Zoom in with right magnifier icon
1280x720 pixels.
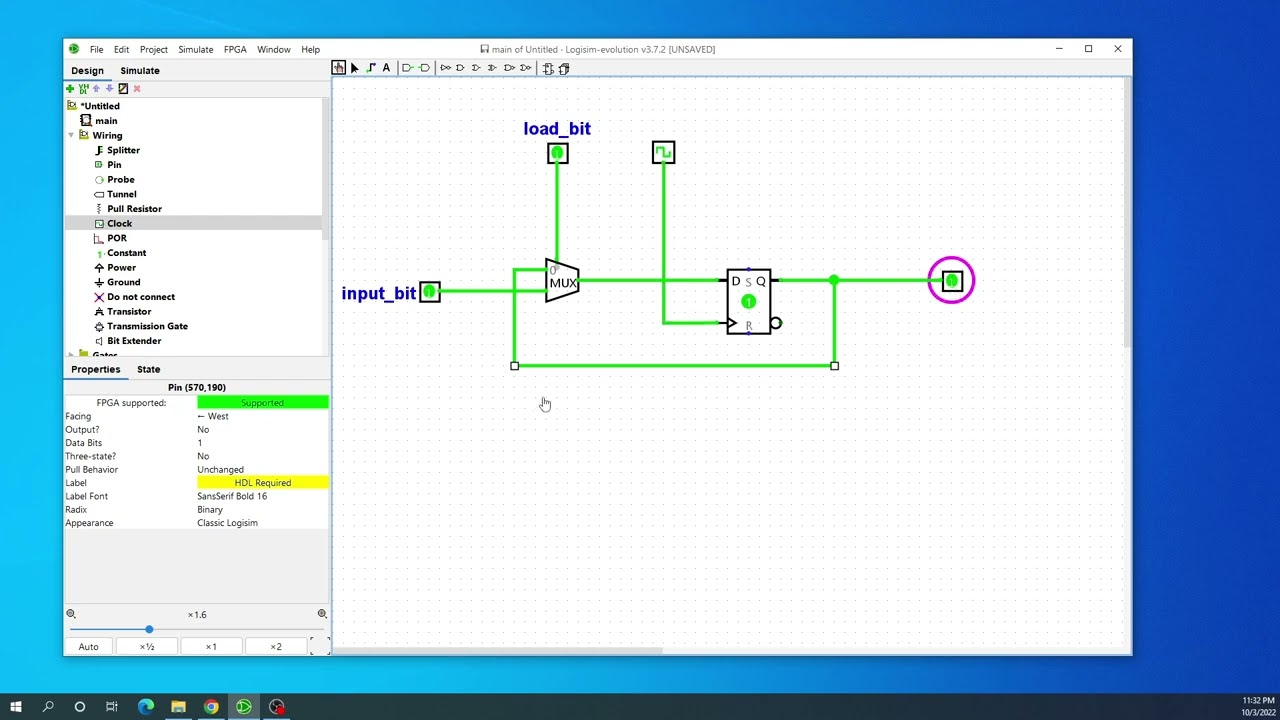(322, 614)
